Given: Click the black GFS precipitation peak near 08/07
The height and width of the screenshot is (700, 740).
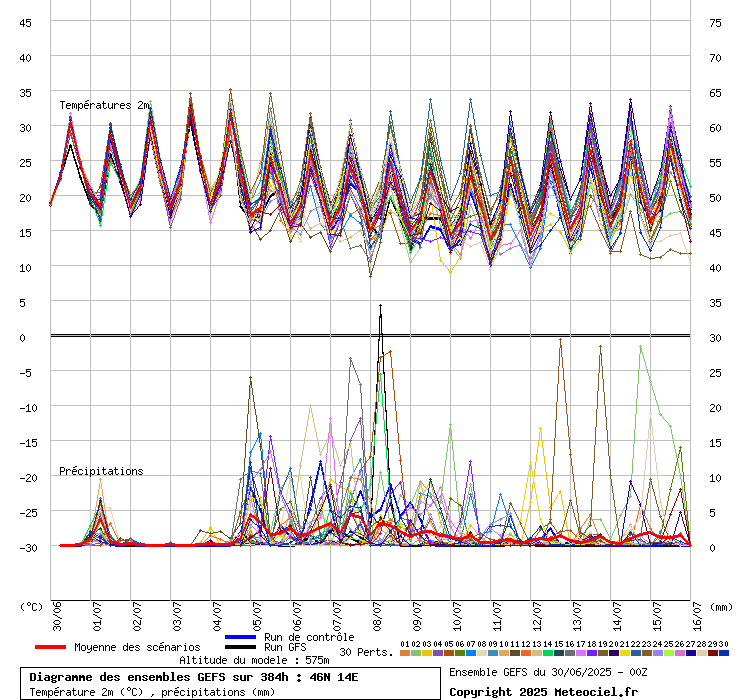Looking at the screenshot, I should pos(380,306).
